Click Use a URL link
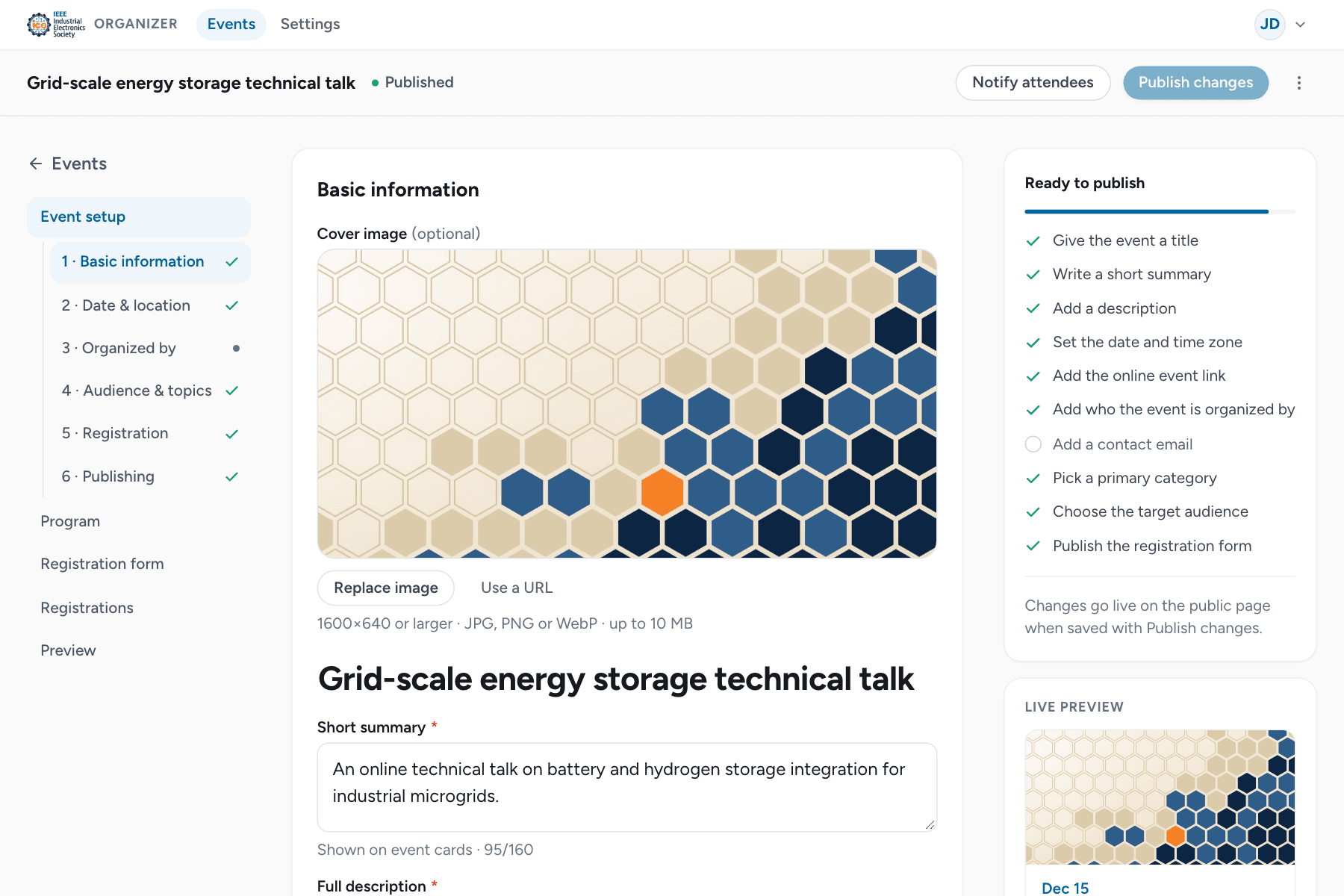Screen dimensions: 1344x896 (x=517, y=588)
